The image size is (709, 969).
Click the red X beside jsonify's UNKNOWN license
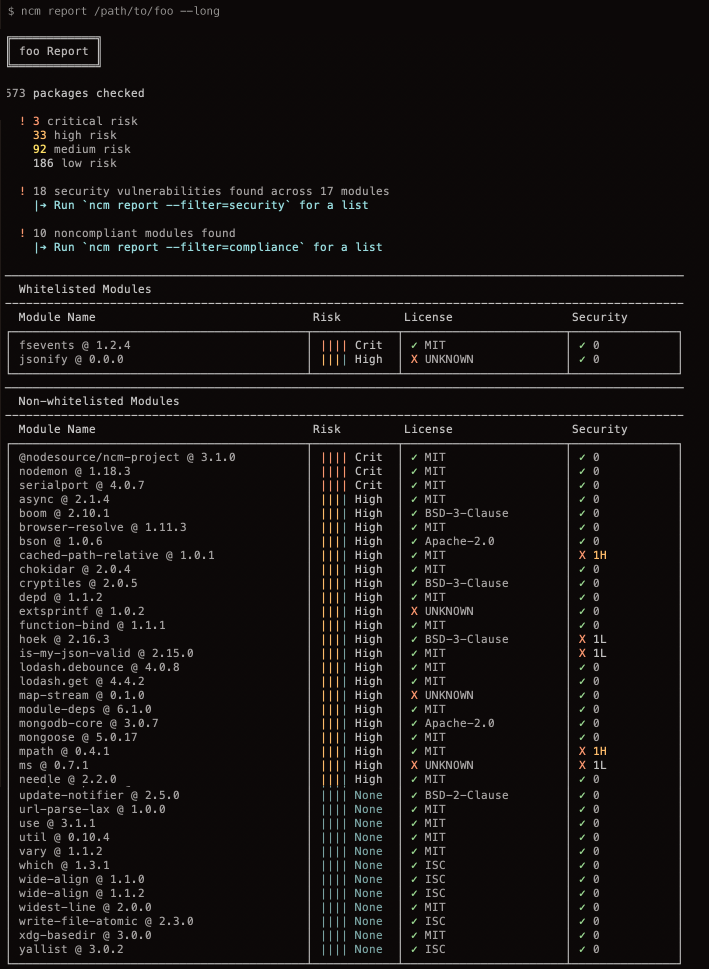(x=414, y=359)
